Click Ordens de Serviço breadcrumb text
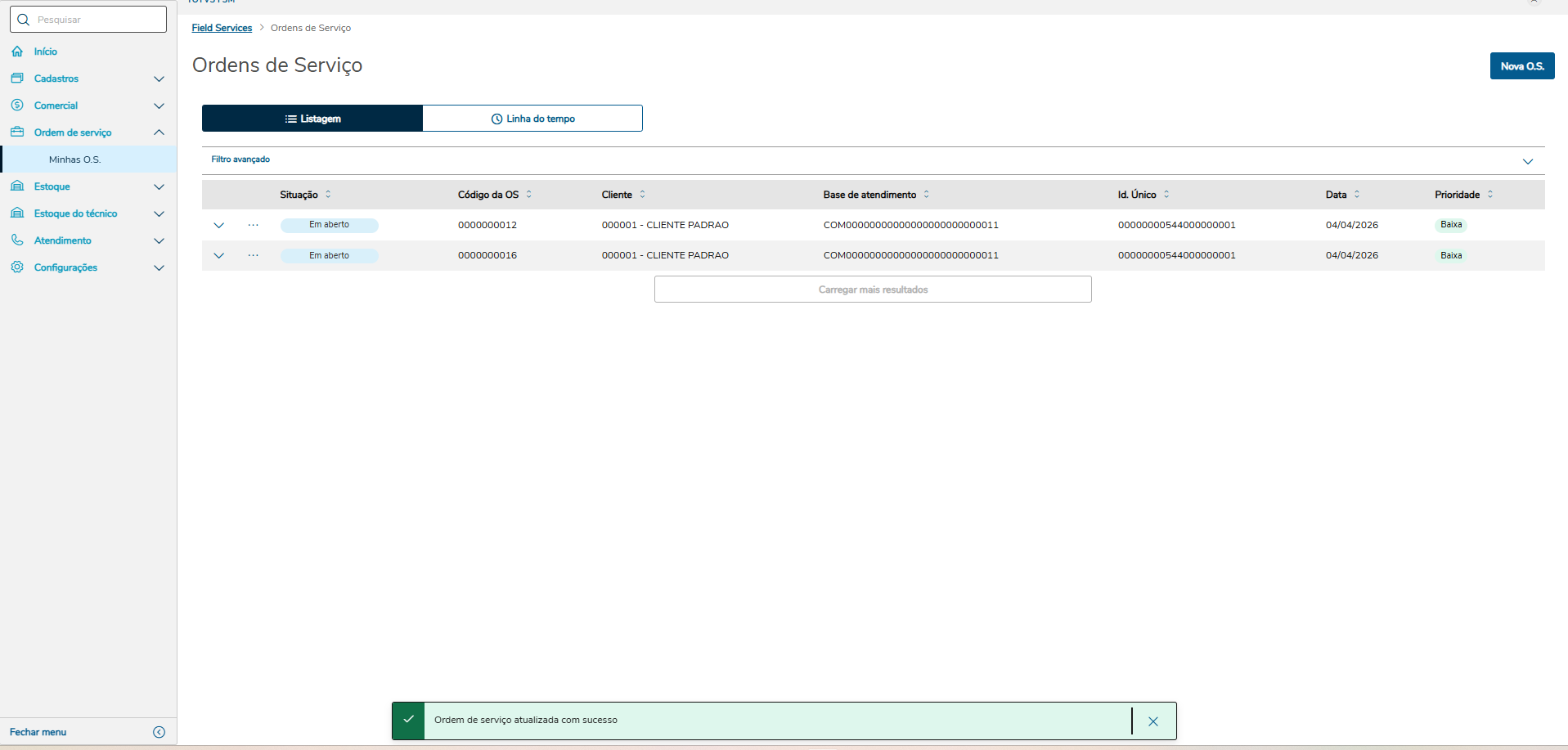Screen dimensions: 1568x750 [x=311, y=28]
